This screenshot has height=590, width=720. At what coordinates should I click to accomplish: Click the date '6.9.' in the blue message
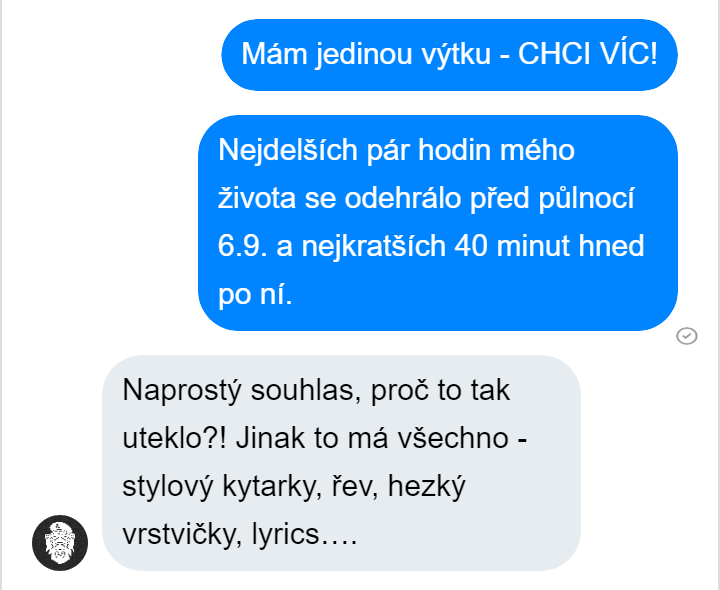pyautogui.click(x=242, y=246)
